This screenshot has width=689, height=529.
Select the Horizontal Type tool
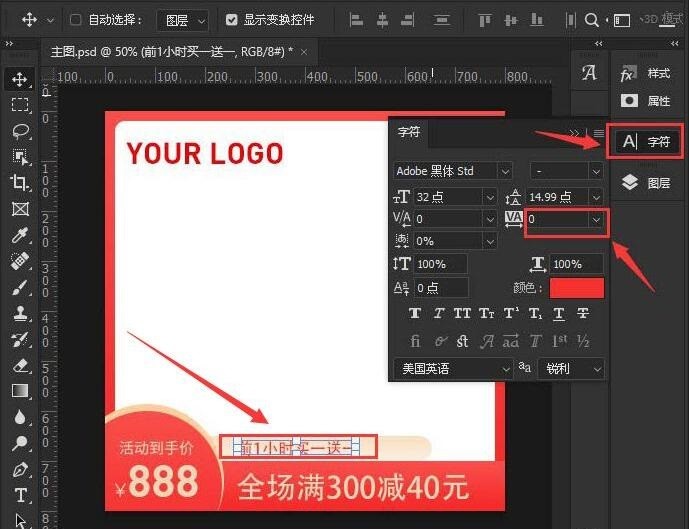(20, 495)
